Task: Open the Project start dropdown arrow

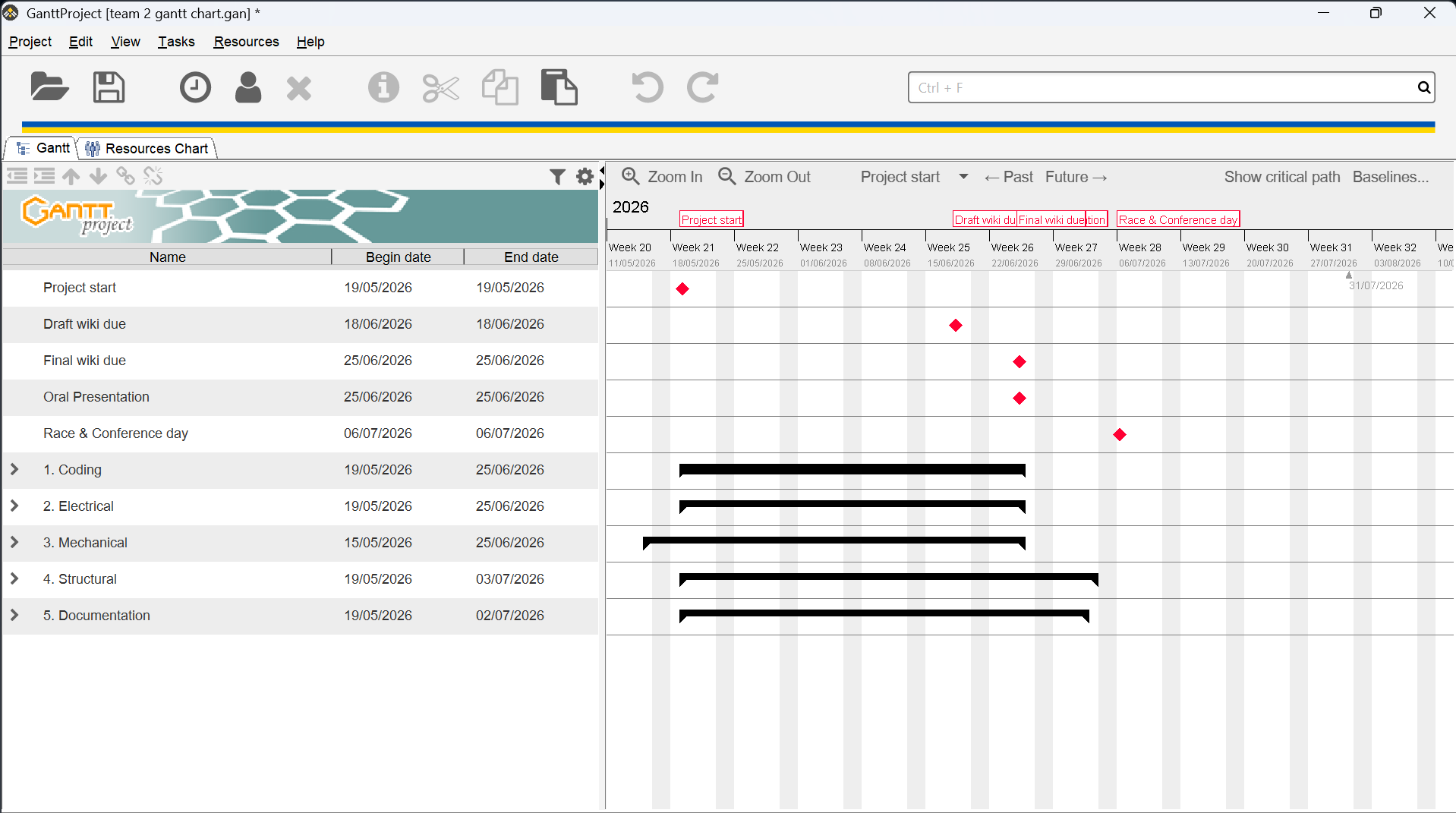Action: [963, 177]
